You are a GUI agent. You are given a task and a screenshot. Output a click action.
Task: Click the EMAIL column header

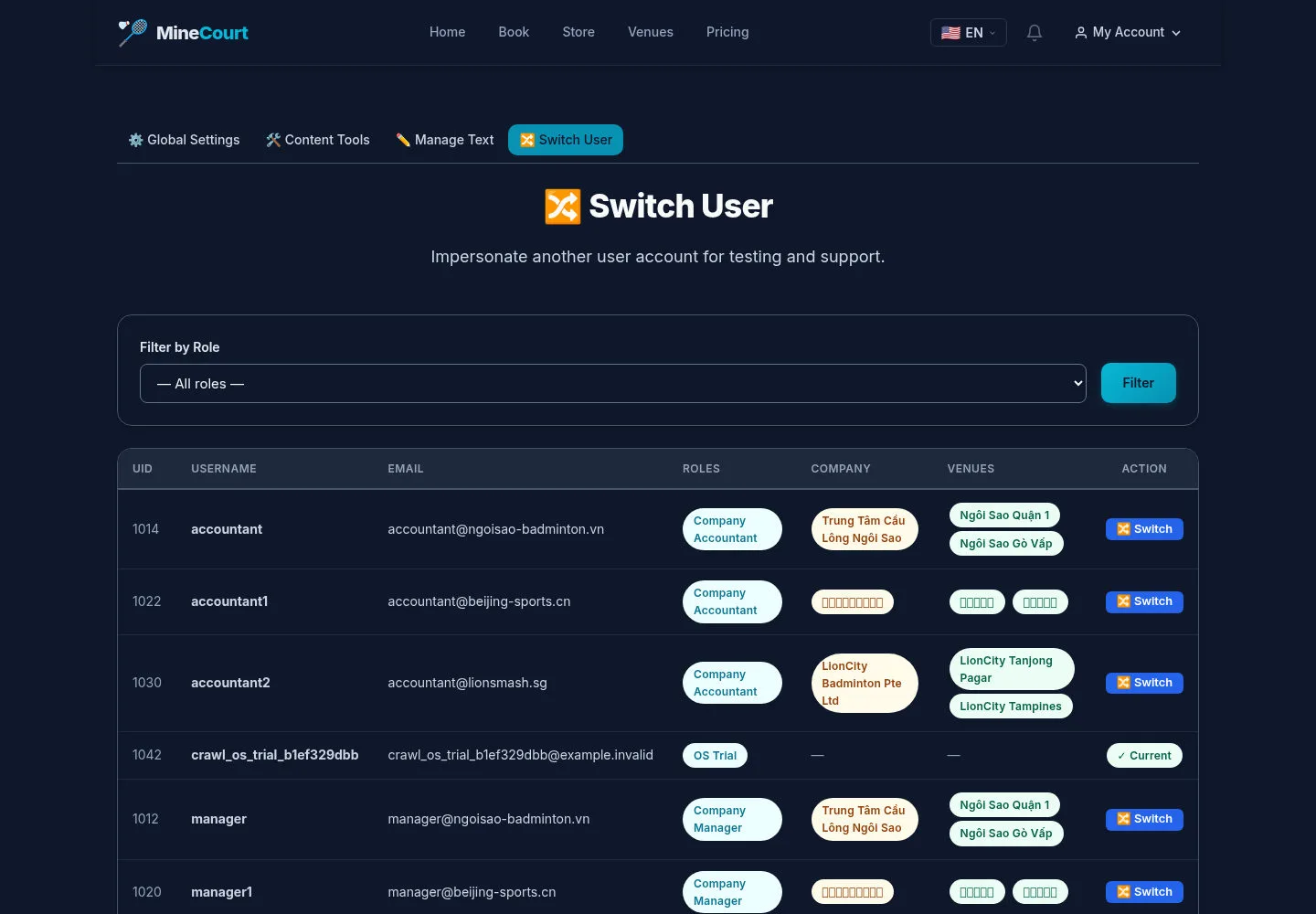[406, 469]
